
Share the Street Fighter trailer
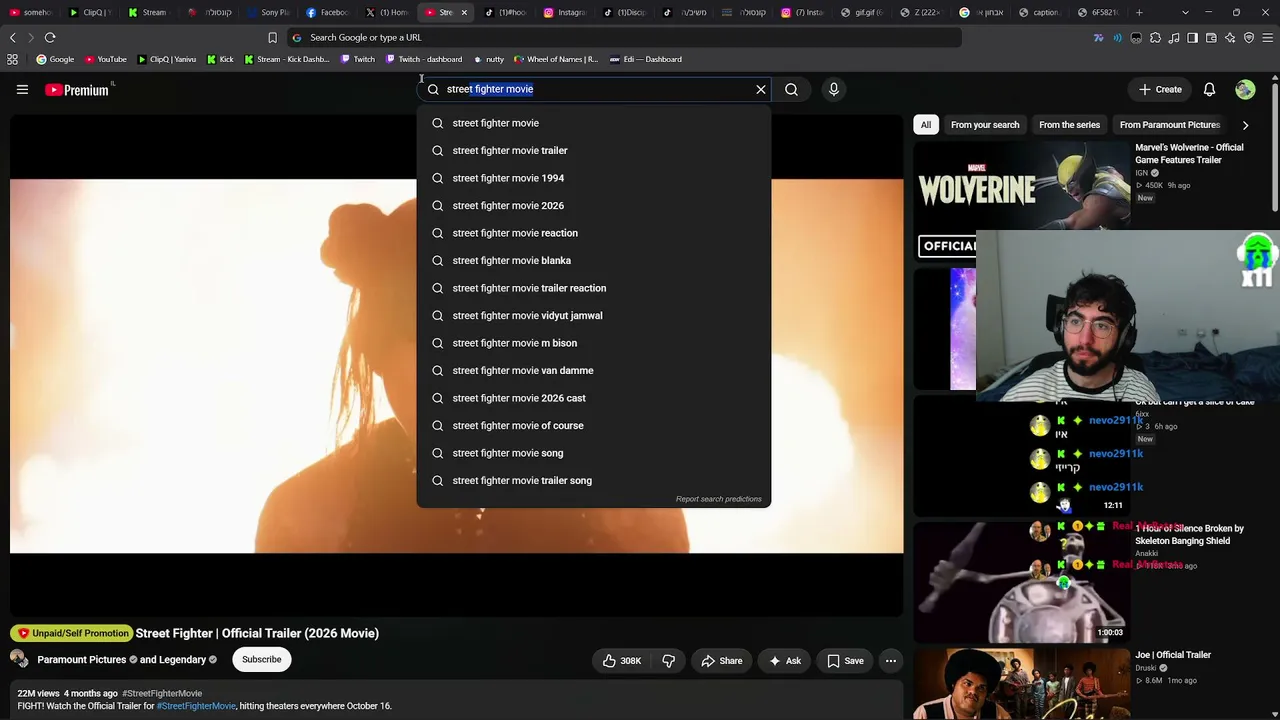721,660
